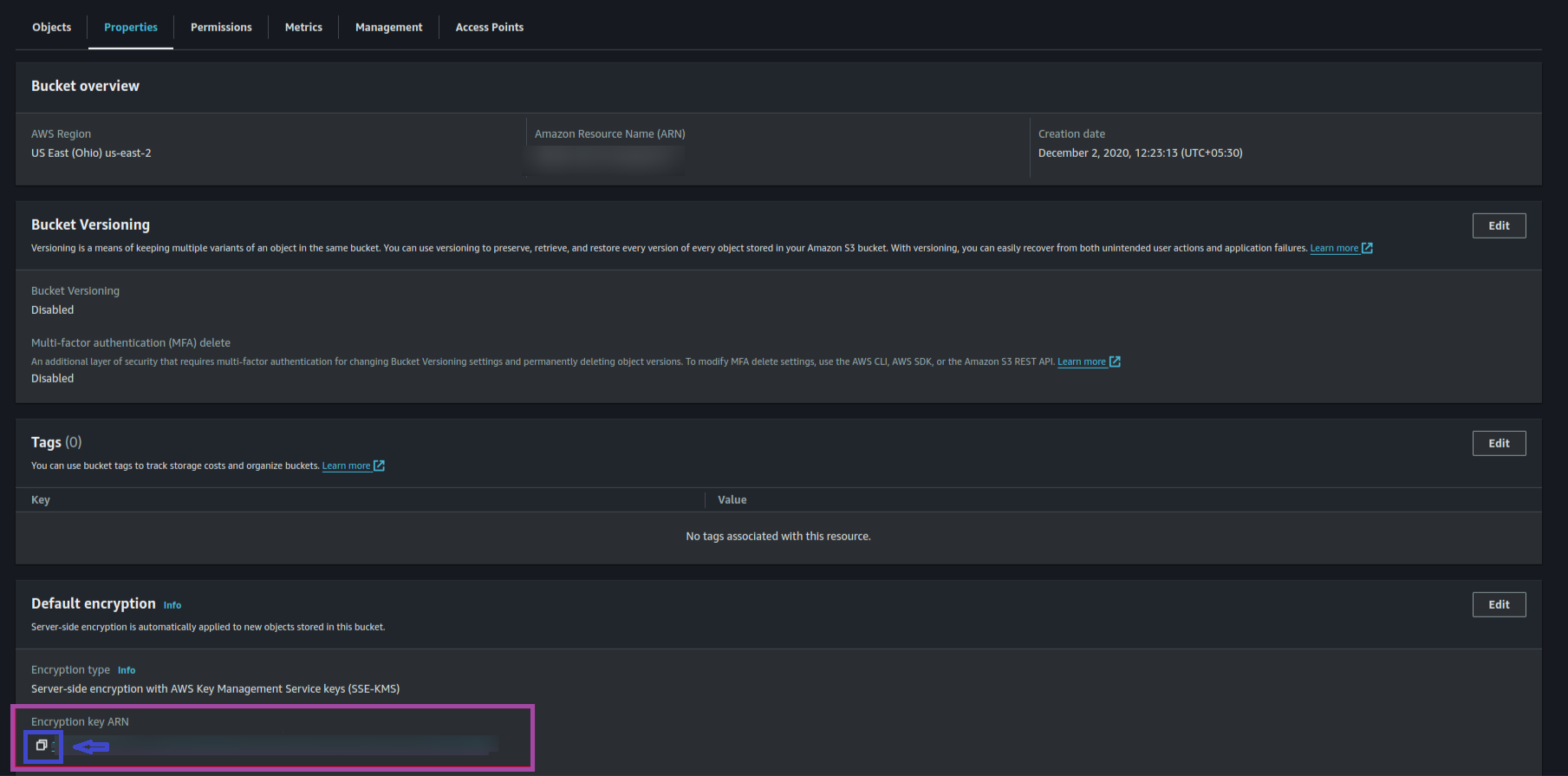The width and height of the screenshot is (1568, 776).
Task: Edit Bucket Versioning settings
Action: tap(1499, 225)
